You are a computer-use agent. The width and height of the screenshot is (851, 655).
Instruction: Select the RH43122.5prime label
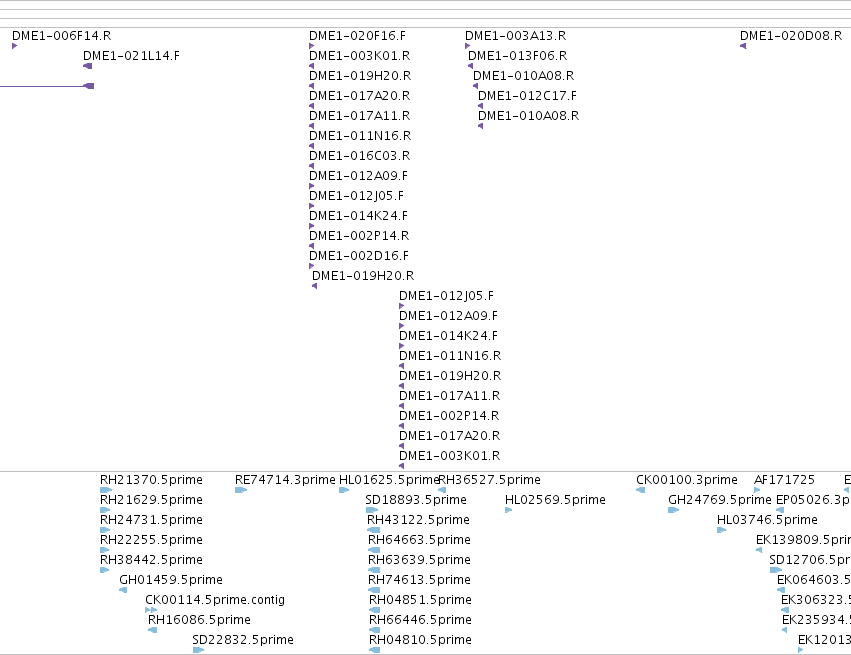418,520
